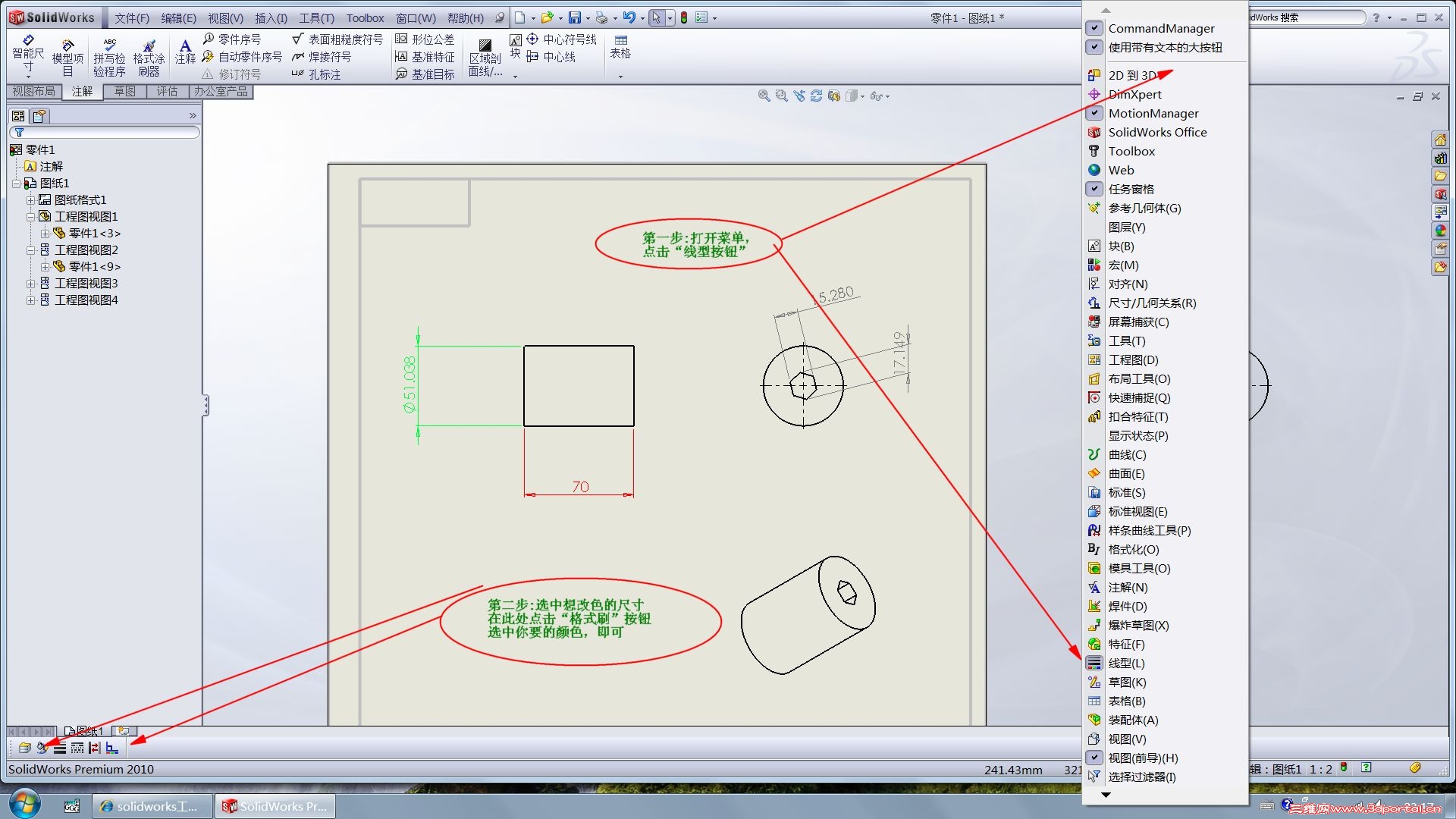Select 线型(L) in the toolbar menu
Screen dimensions: 1456x819
point(1126,664)
